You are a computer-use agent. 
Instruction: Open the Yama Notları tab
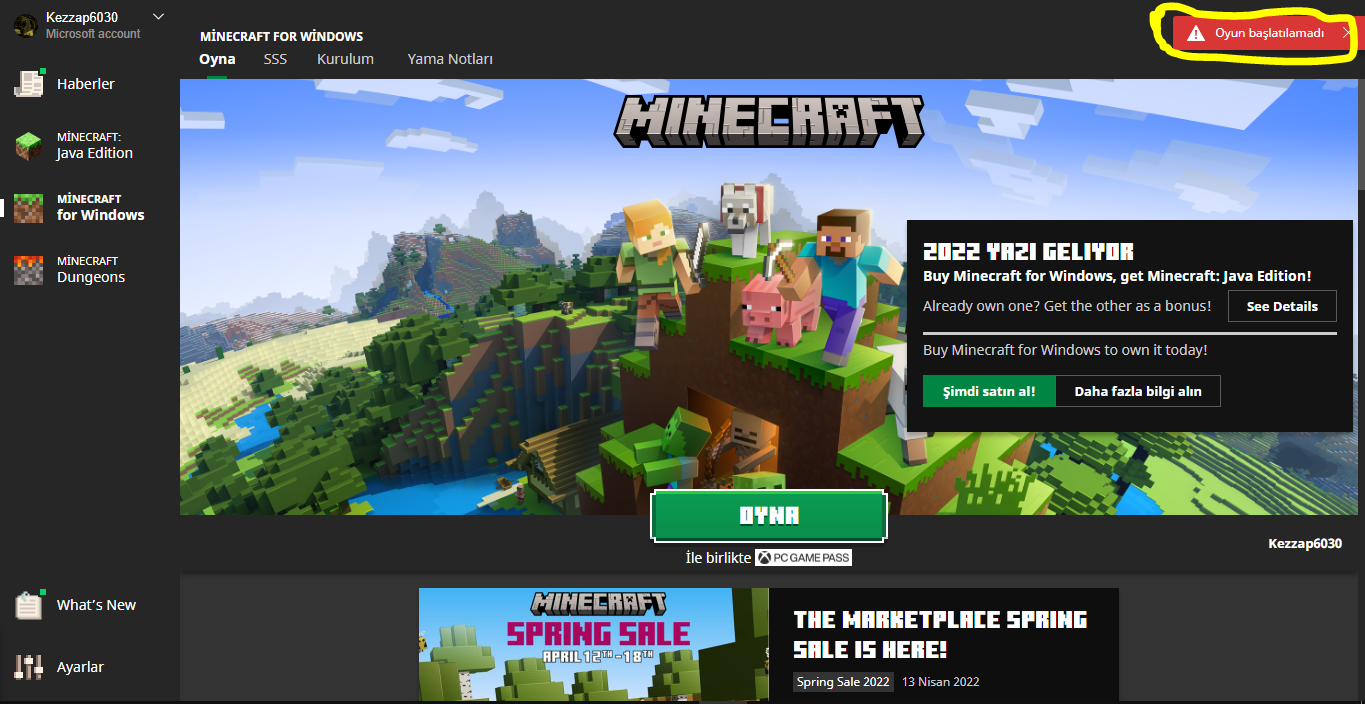coord(450,59)
